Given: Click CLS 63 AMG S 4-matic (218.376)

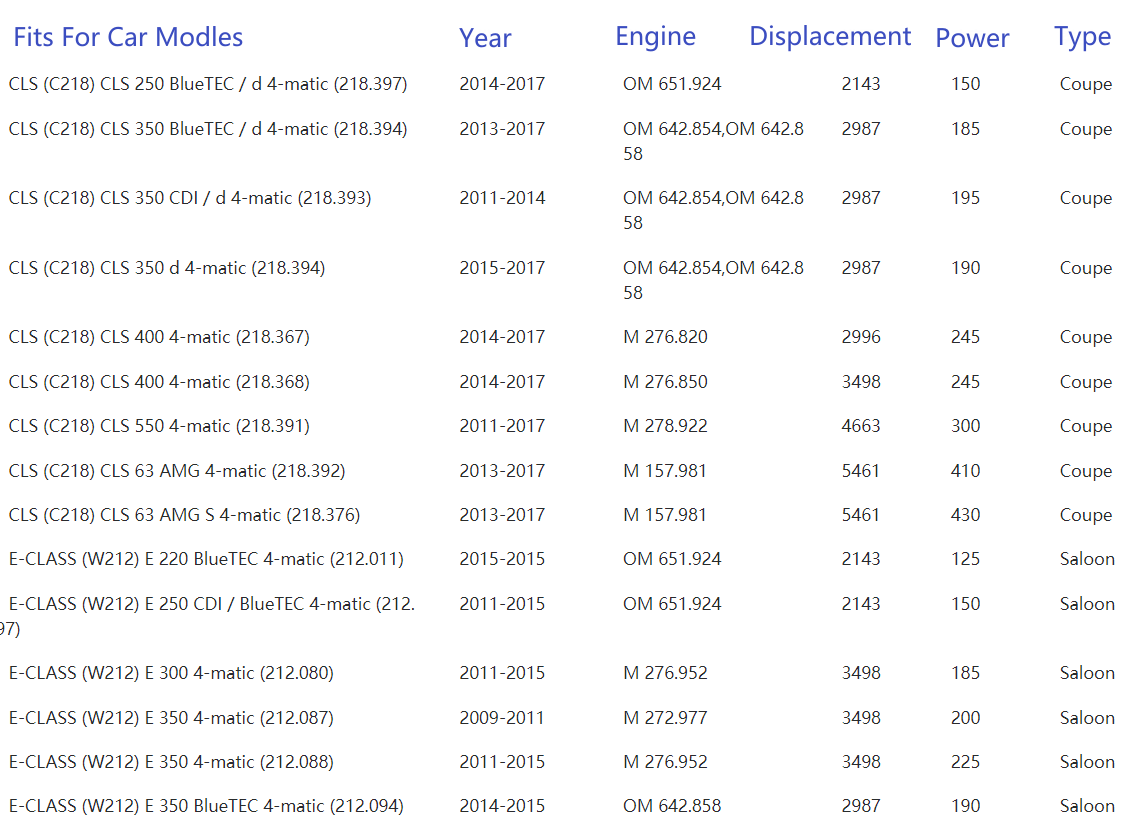Looking at the screenshot, I should [184, 515].
